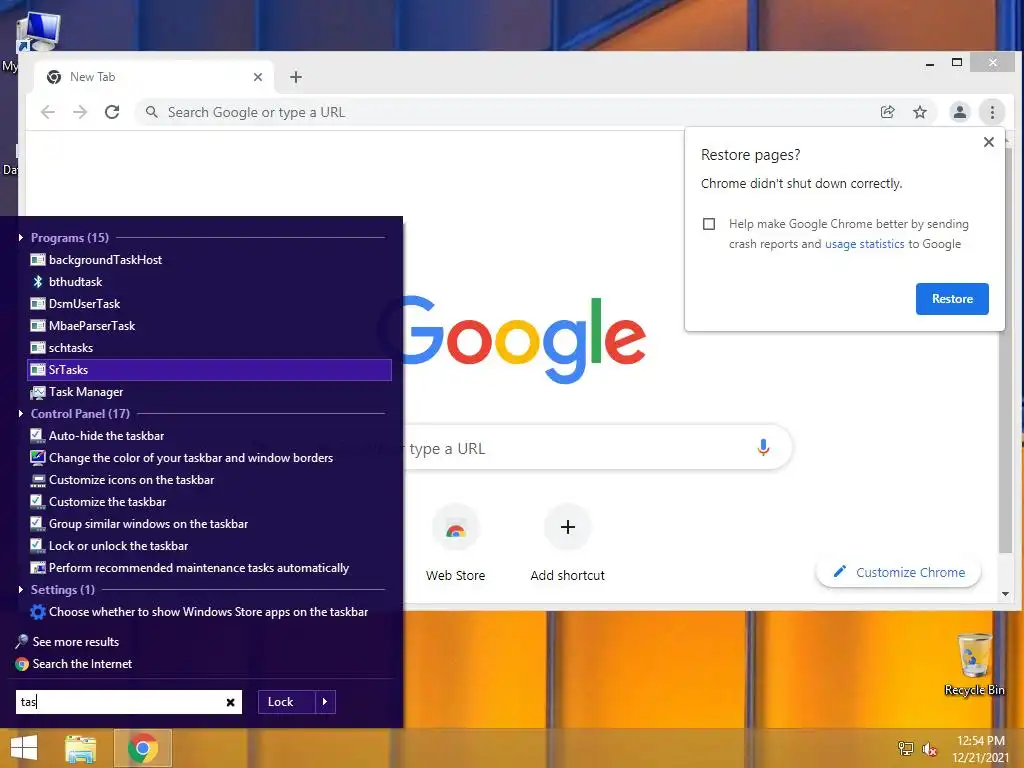
Task: Open Lock or unlock the taskbar
Action: point(210,546)
